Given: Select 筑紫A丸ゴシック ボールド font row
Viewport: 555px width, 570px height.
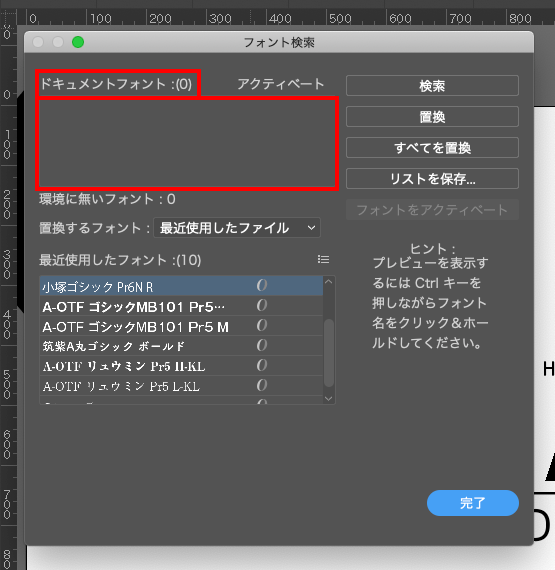Looking at the screenshot, I should point(181,346).
